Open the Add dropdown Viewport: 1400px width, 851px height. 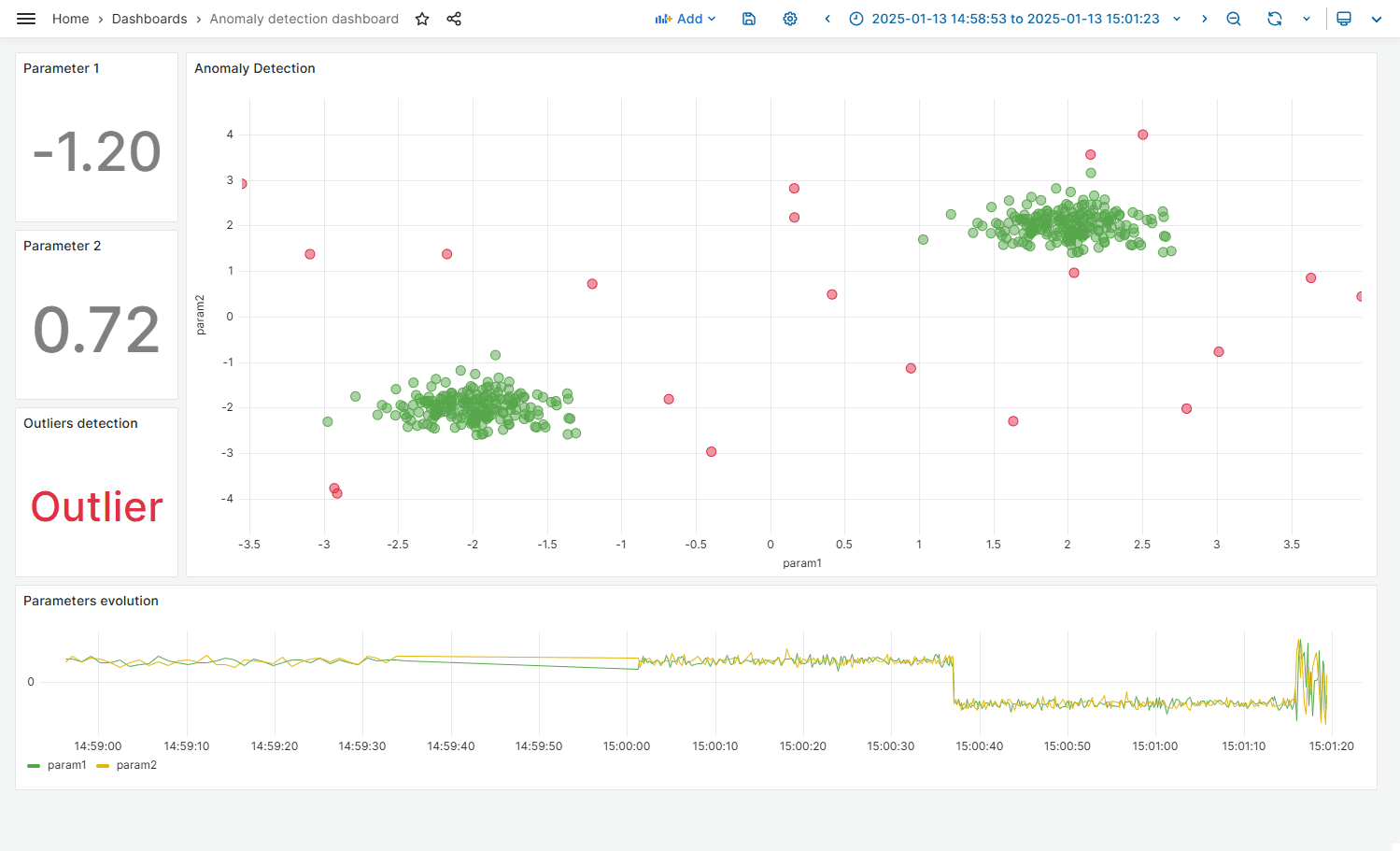(686, 19)
